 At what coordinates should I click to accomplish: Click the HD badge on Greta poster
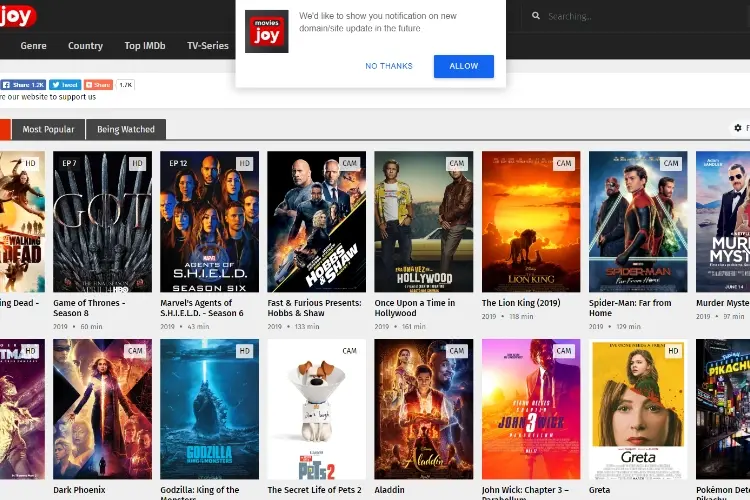pyautogui.click(x=673, y=351)
